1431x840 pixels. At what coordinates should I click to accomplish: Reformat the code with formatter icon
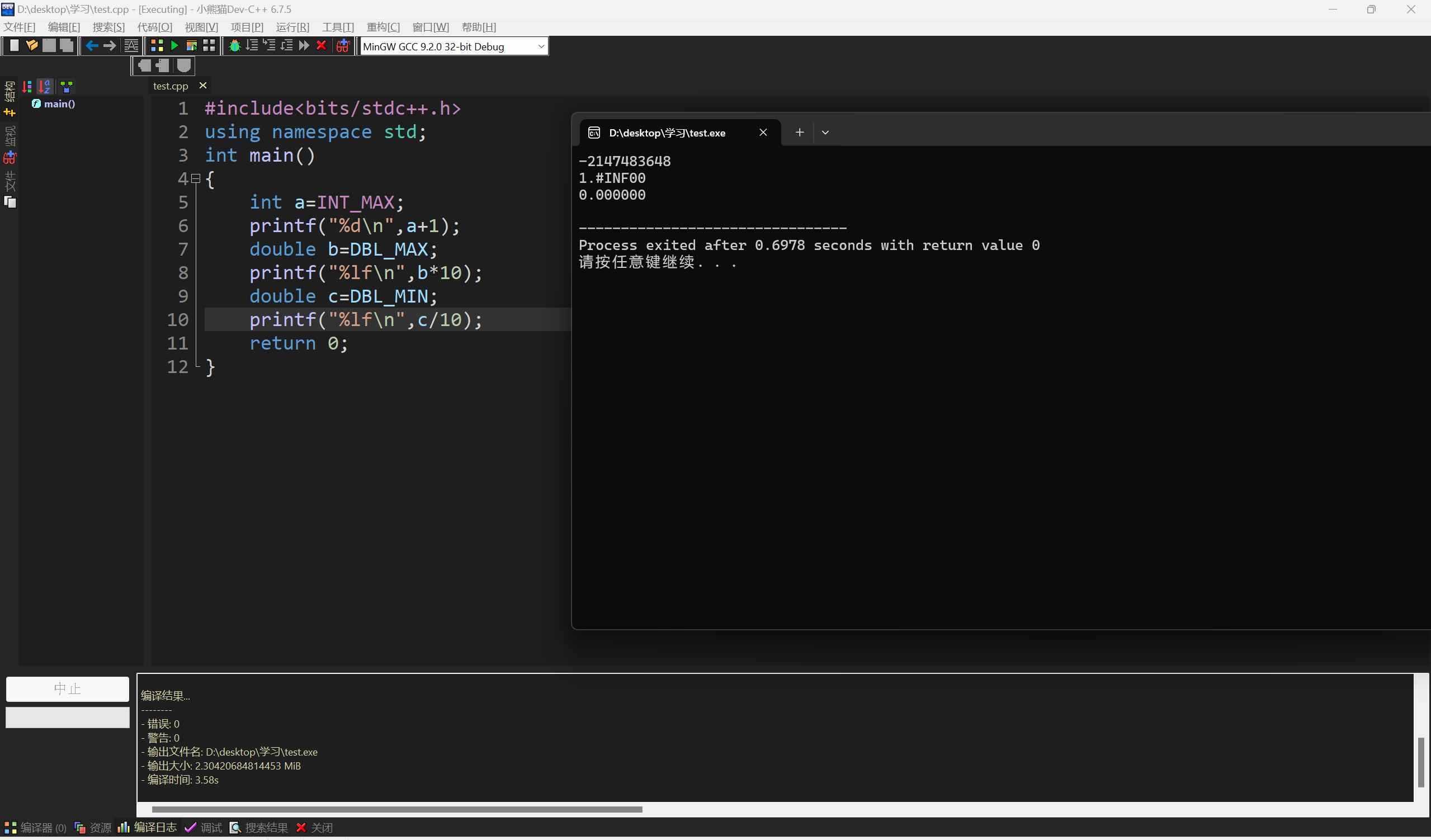click(x=131, y=46)
